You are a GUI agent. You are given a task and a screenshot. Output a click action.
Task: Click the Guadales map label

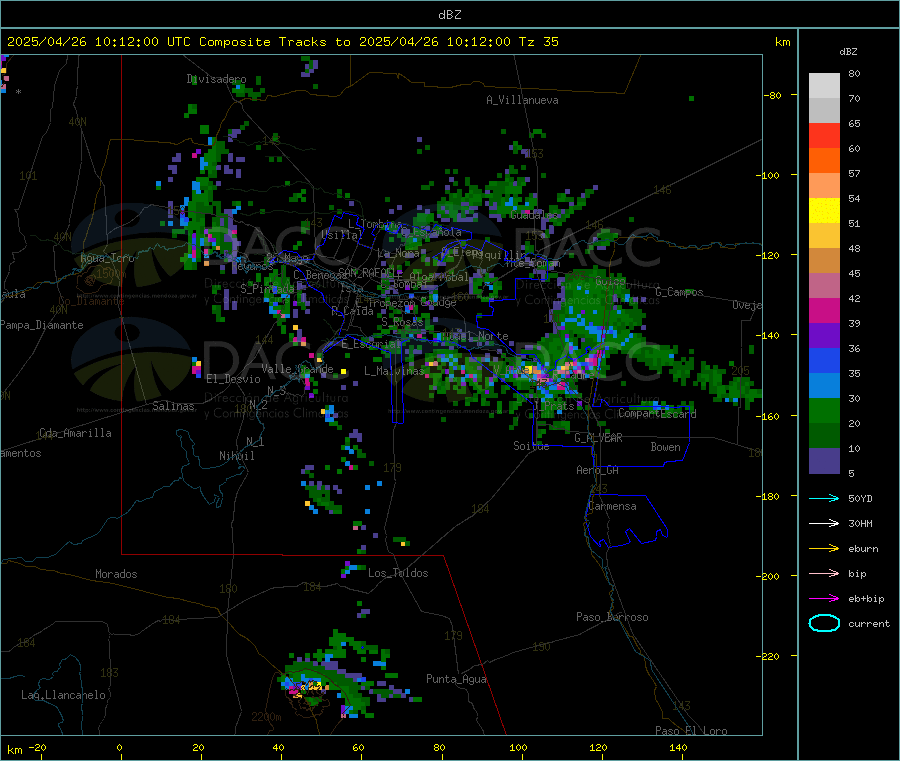(534, 215)
